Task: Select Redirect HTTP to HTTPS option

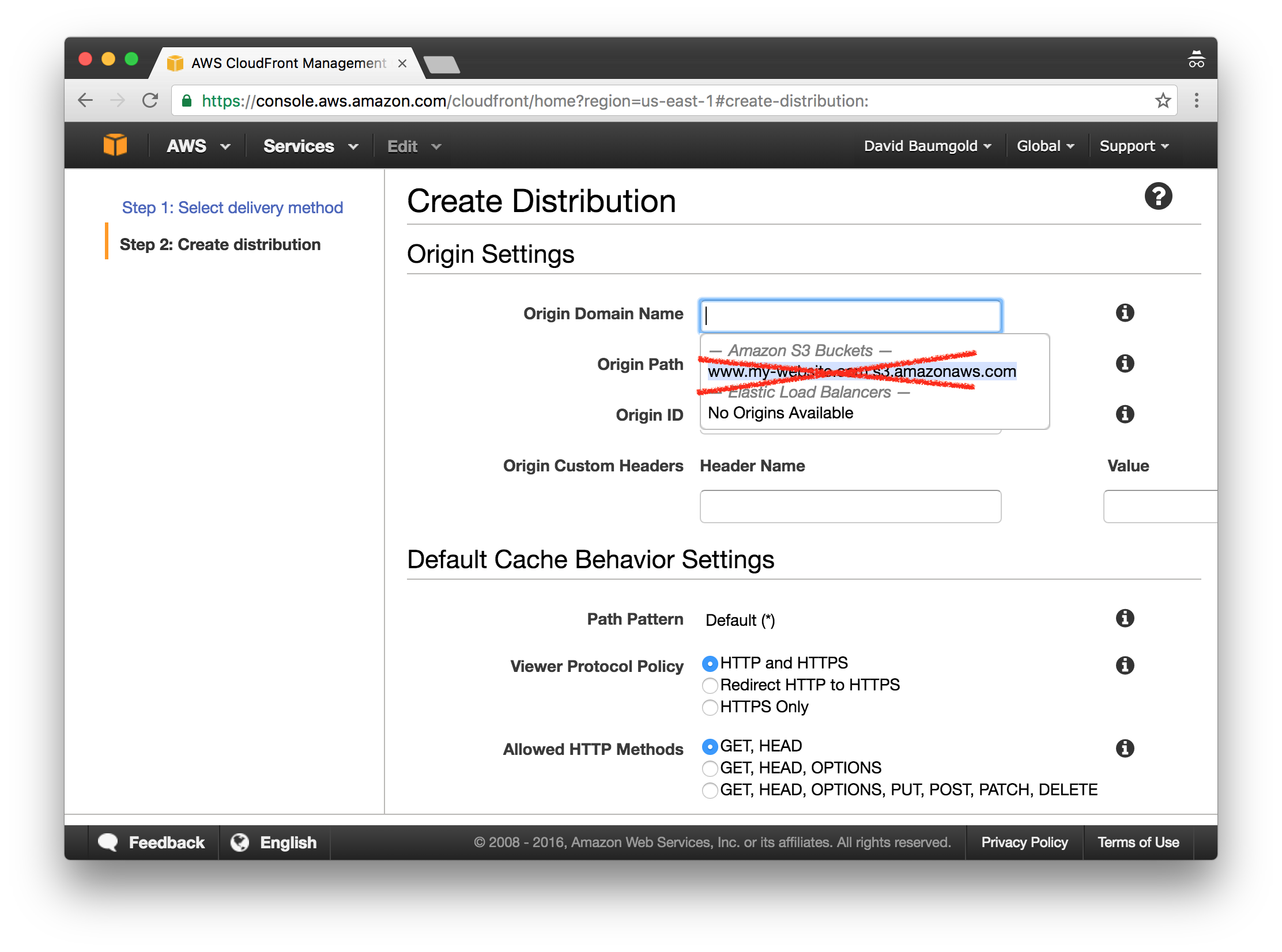Action: click(710, 686)
